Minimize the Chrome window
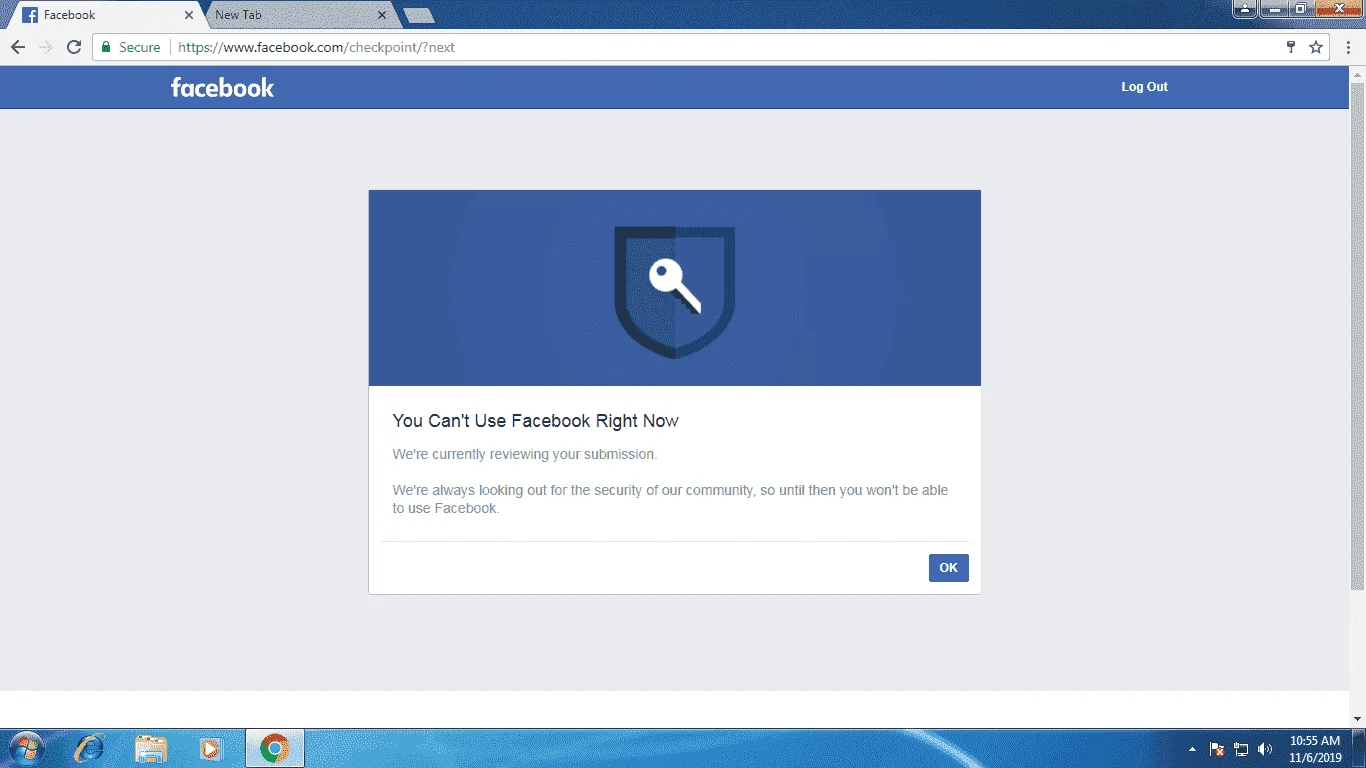The width and height of the screenshot is (1366, 768). coord(1273,9)
